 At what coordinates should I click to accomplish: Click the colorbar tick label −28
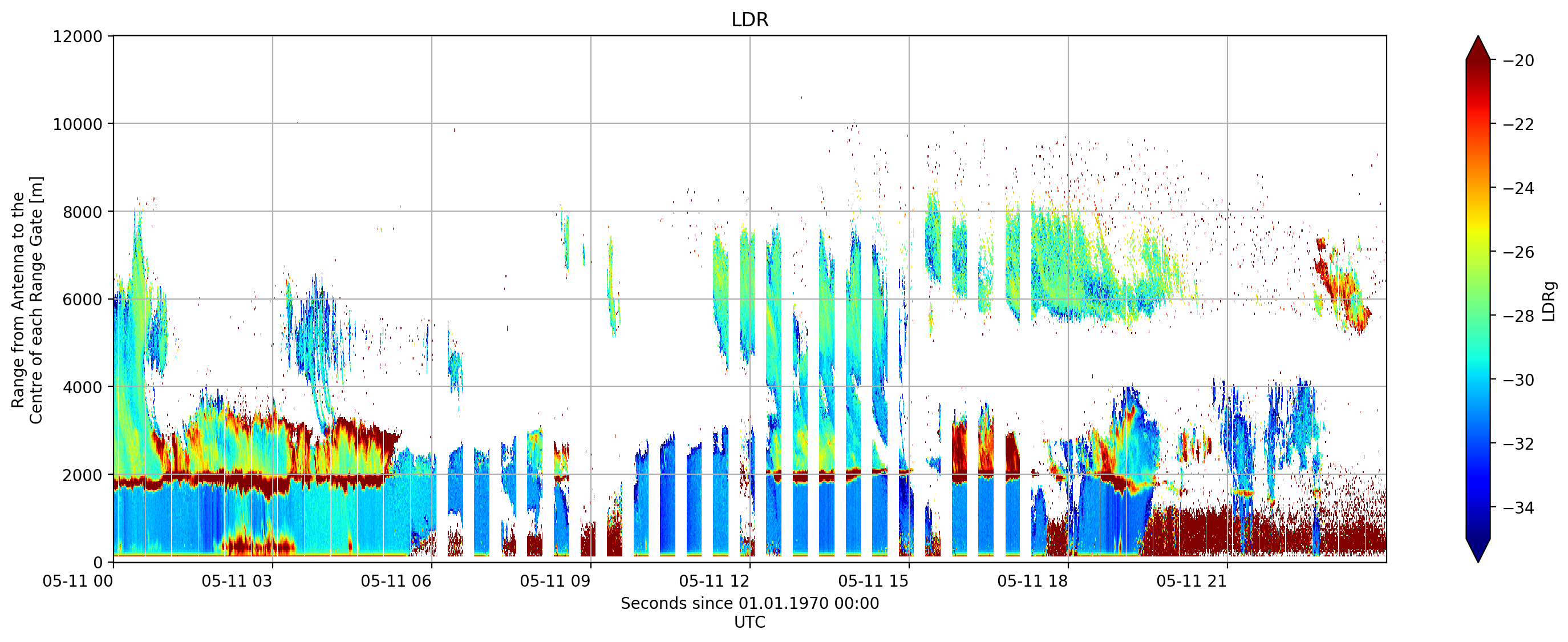point(1518,316)
